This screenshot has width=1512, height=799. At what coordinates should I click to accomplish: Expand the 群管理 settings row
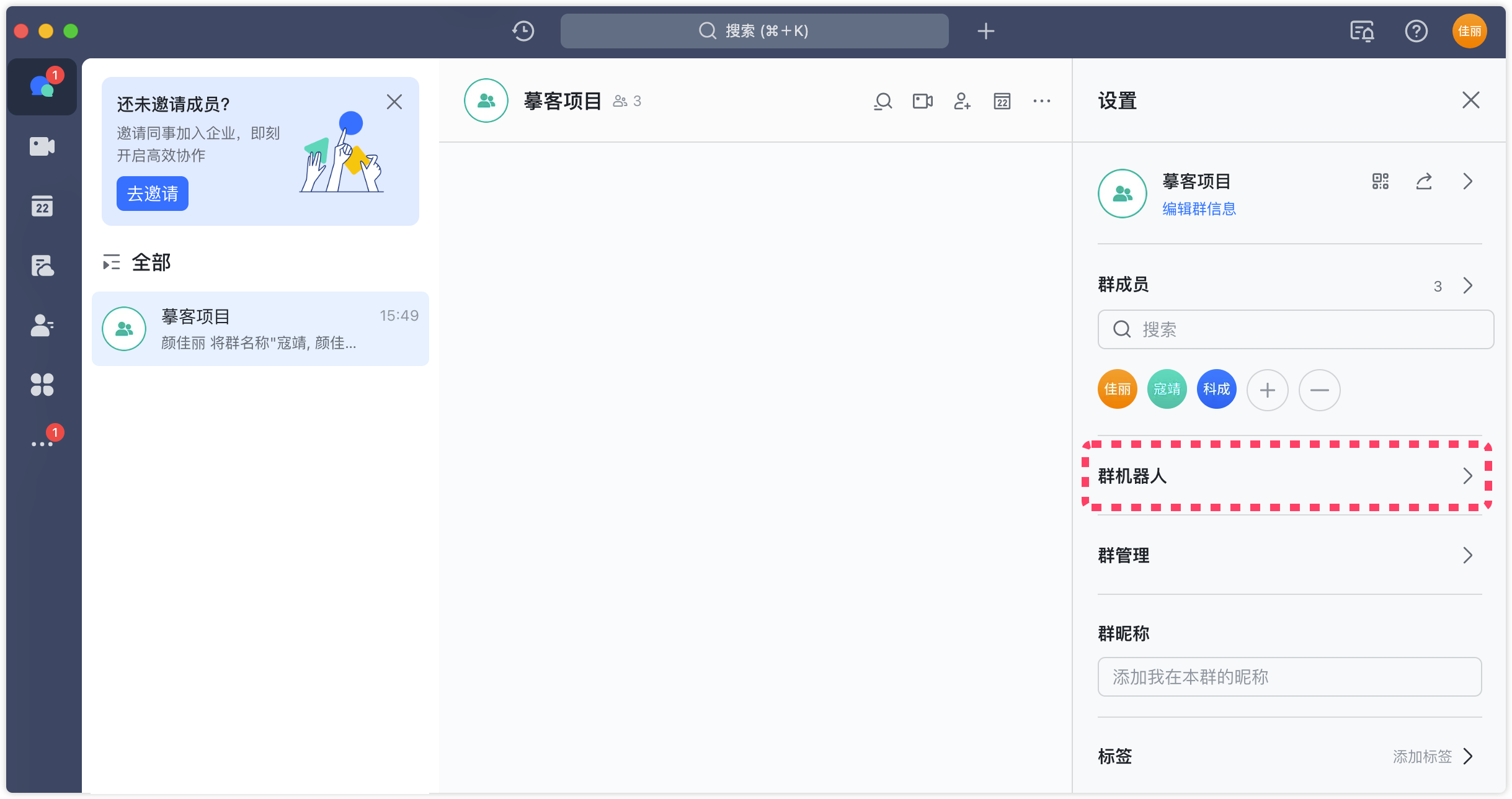[1287, 555]
